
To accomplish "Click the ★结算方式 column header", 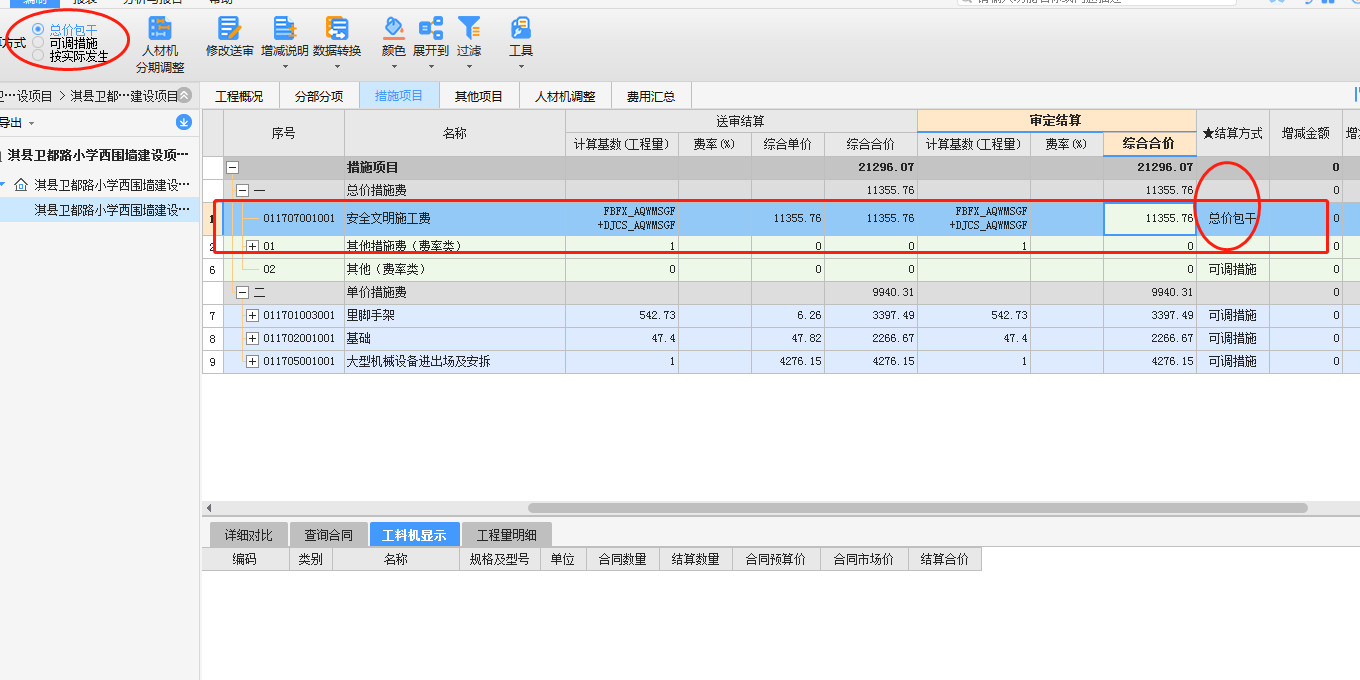I will click(1233, 133).
